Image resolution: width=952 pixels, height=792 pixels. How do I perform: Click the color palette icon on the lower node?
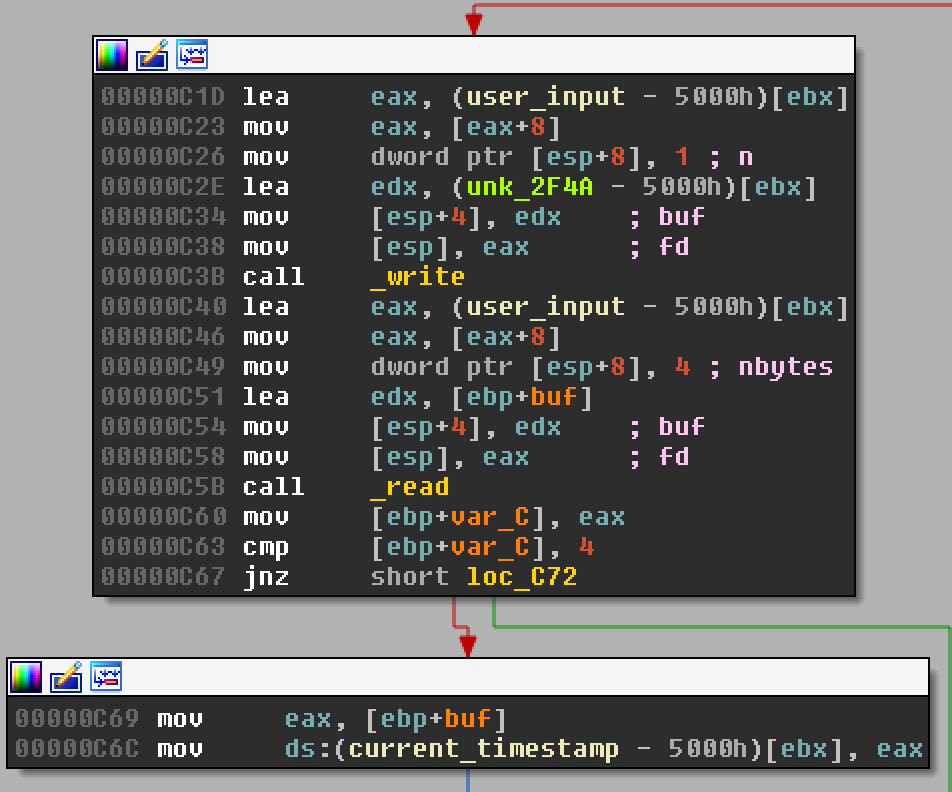click(25, 677)
